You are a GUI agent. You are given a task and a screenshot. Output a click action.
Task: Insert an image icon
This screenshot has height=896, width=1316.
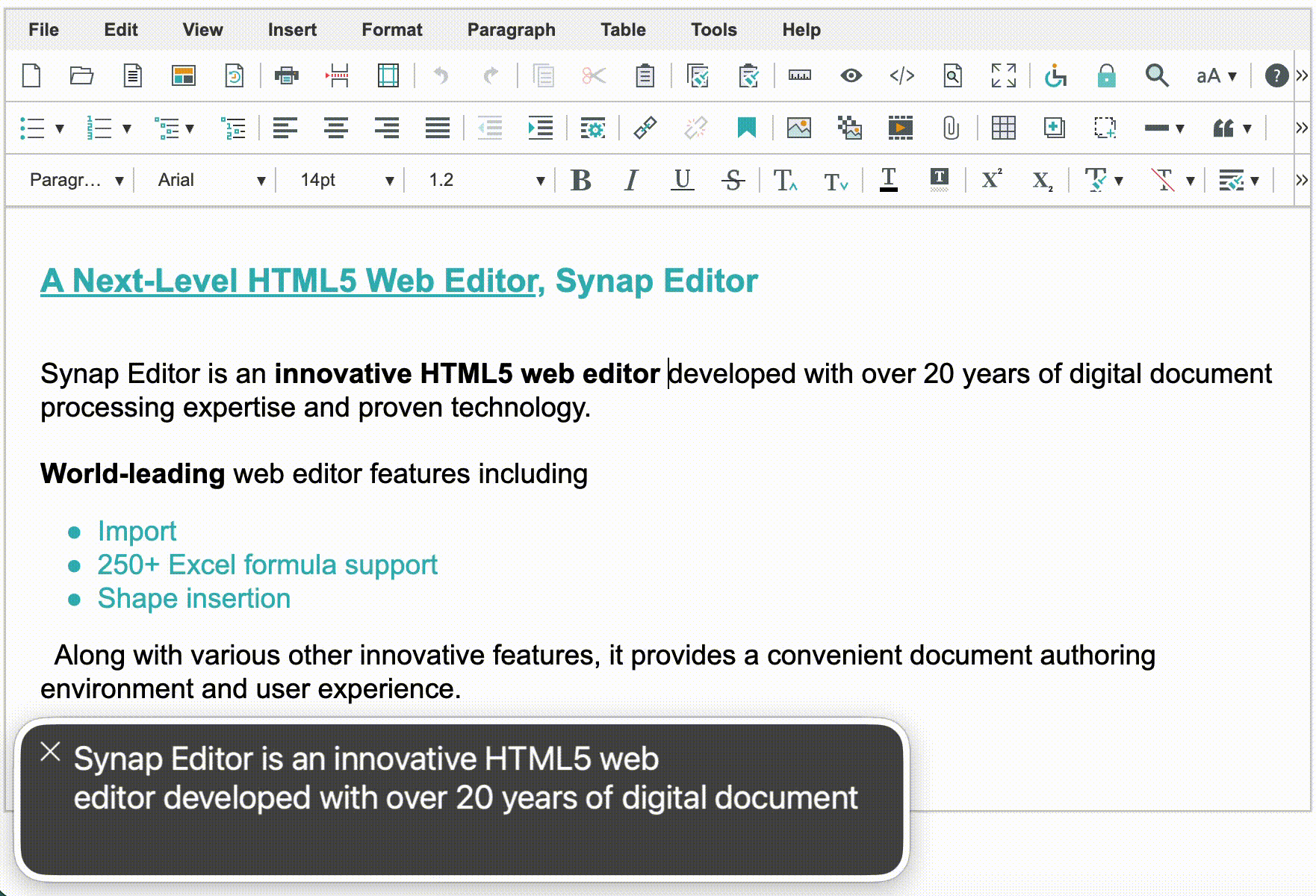799,128
